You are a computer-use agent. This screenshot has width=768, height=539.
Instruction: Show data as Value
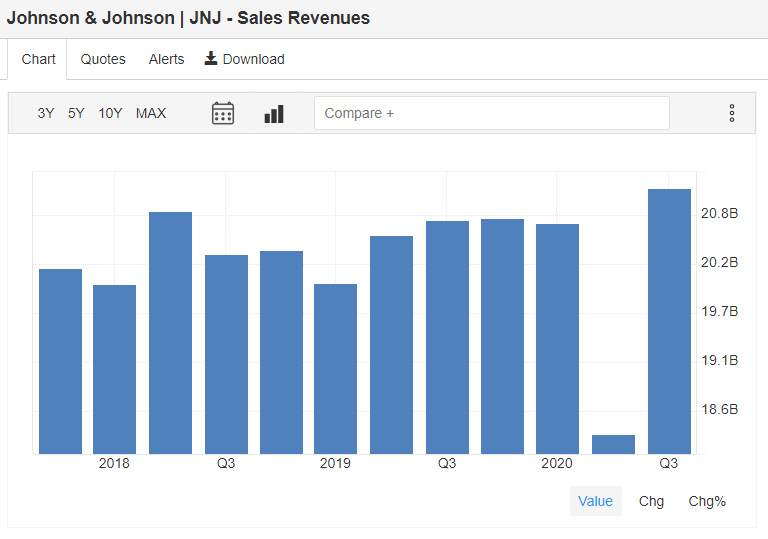coord(595,501)
